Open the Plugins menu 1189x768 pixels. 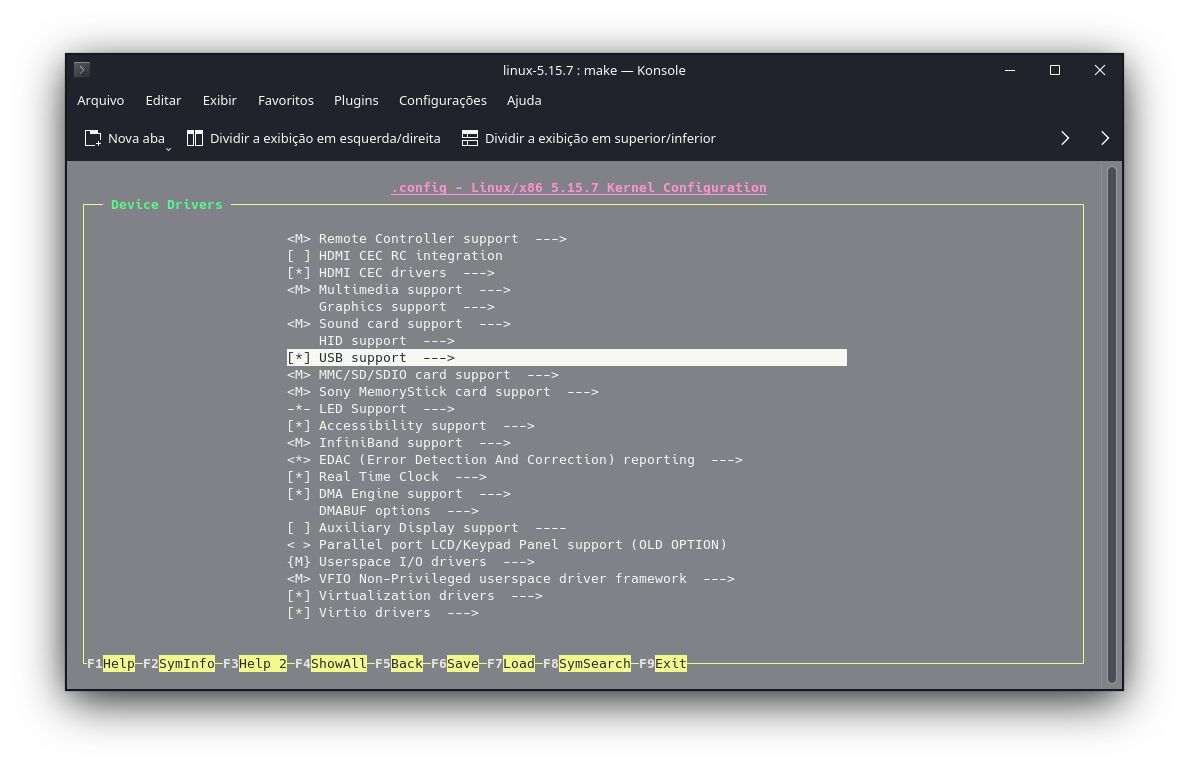(356, 100)
